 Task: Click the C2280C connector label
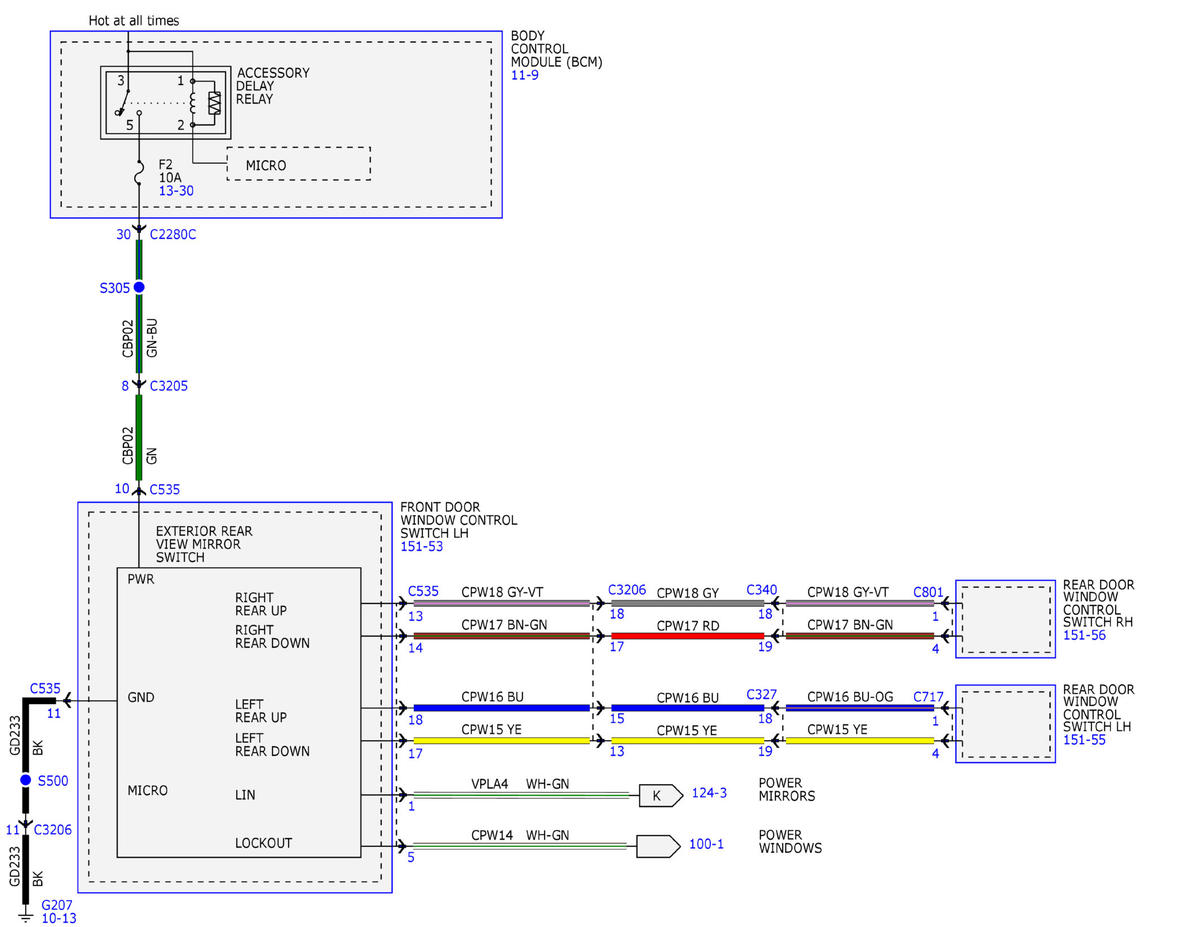tap(172, 234)
